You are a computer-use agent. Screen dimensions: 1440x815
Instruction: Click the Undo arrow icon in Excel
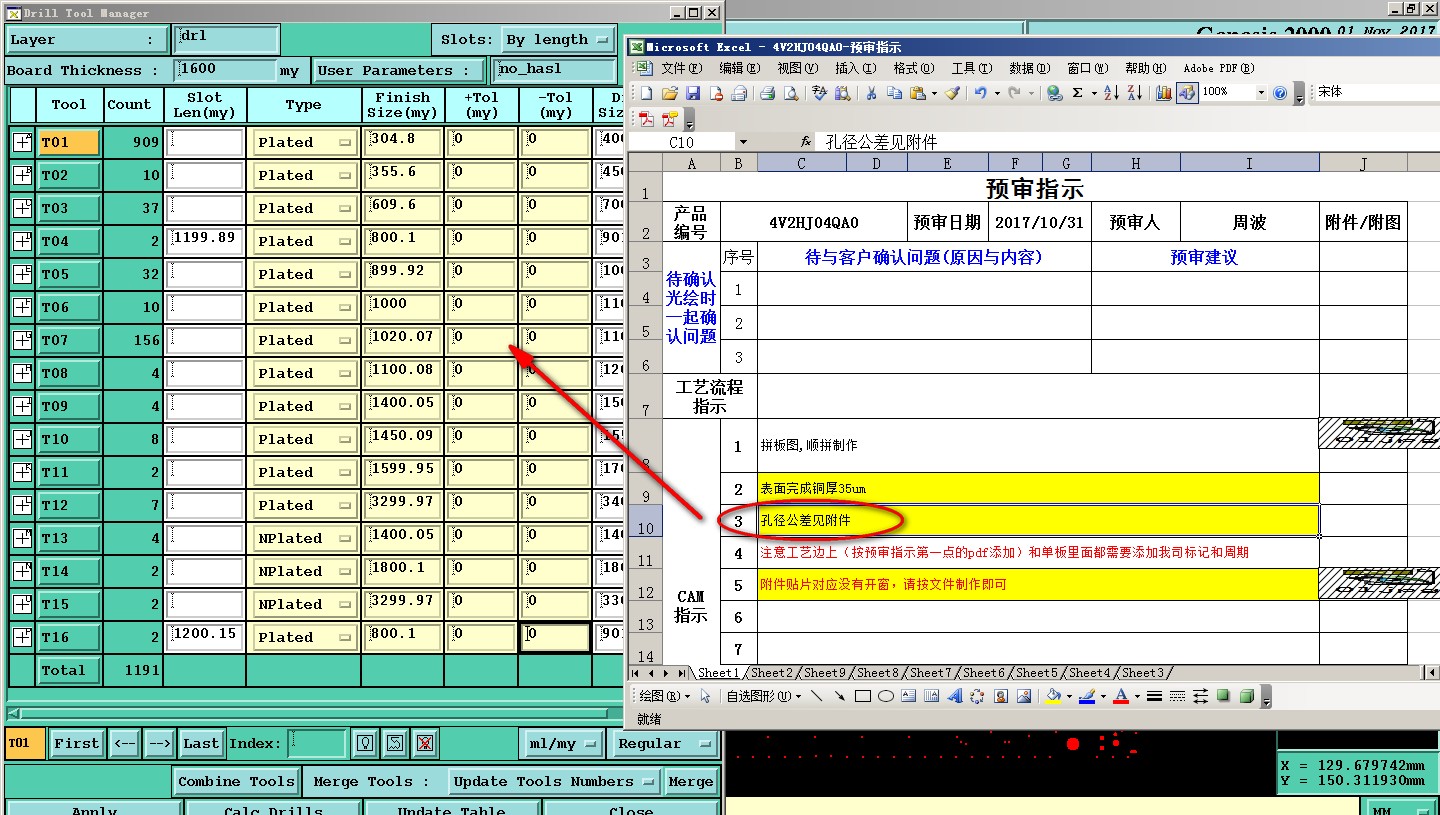pos(981,93)
